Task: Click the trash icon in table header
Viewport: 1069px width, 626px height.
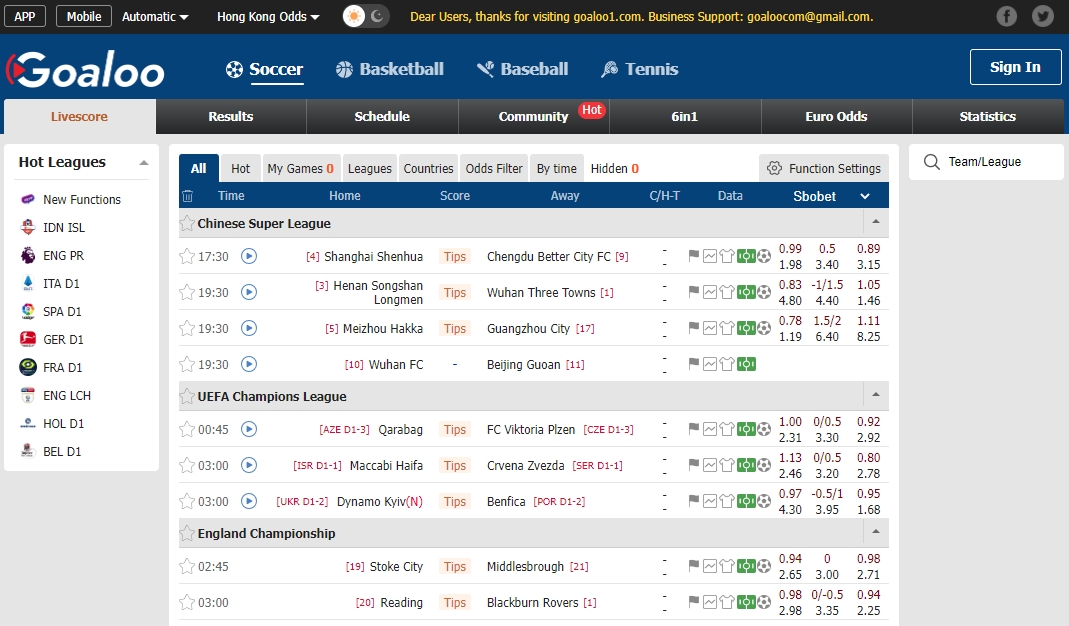Action: point(187,196)
